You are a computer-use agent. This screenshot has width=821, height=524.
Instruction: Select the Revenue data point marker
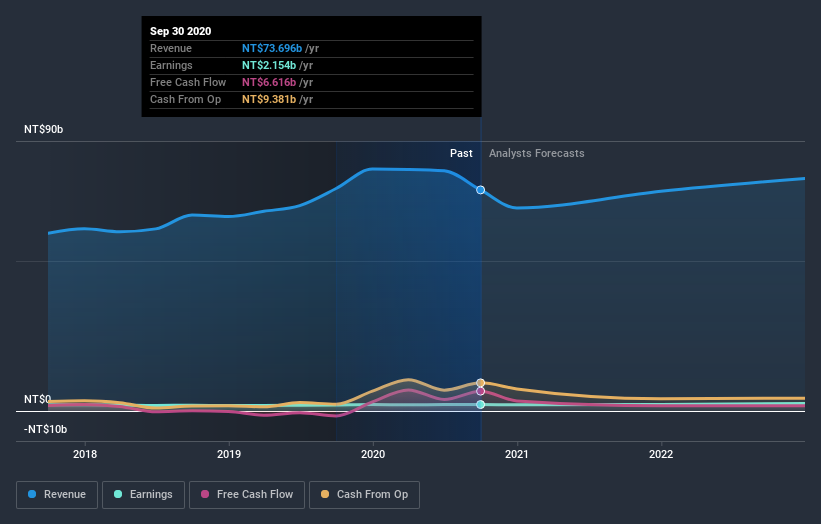pyautogui.click(x=480, y=190)
